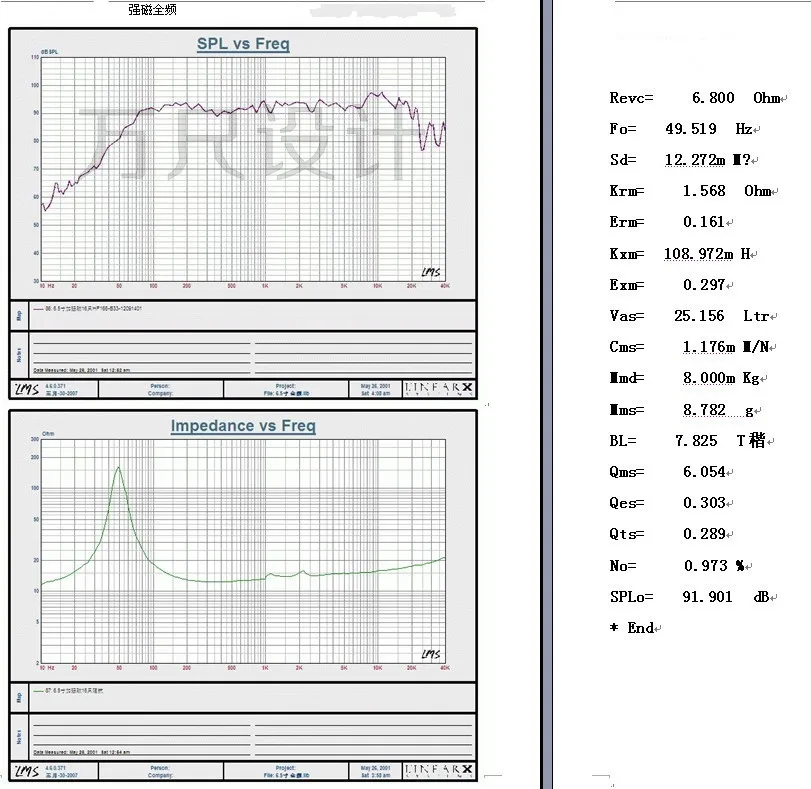Click the 强磁全频 header text

153,9
